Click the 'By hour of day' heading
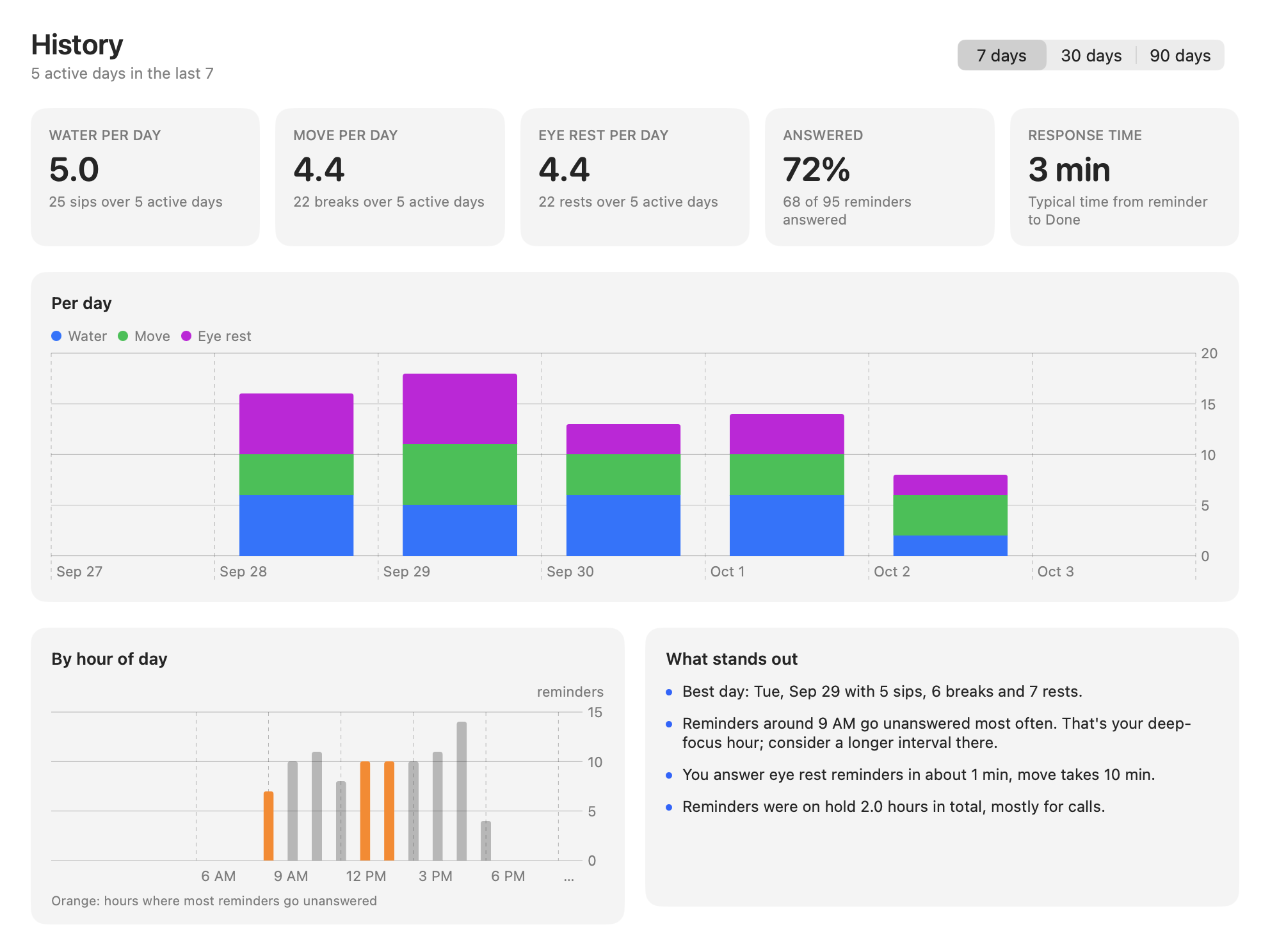This screenshot has width=1270, height=952. click(109, 658)
